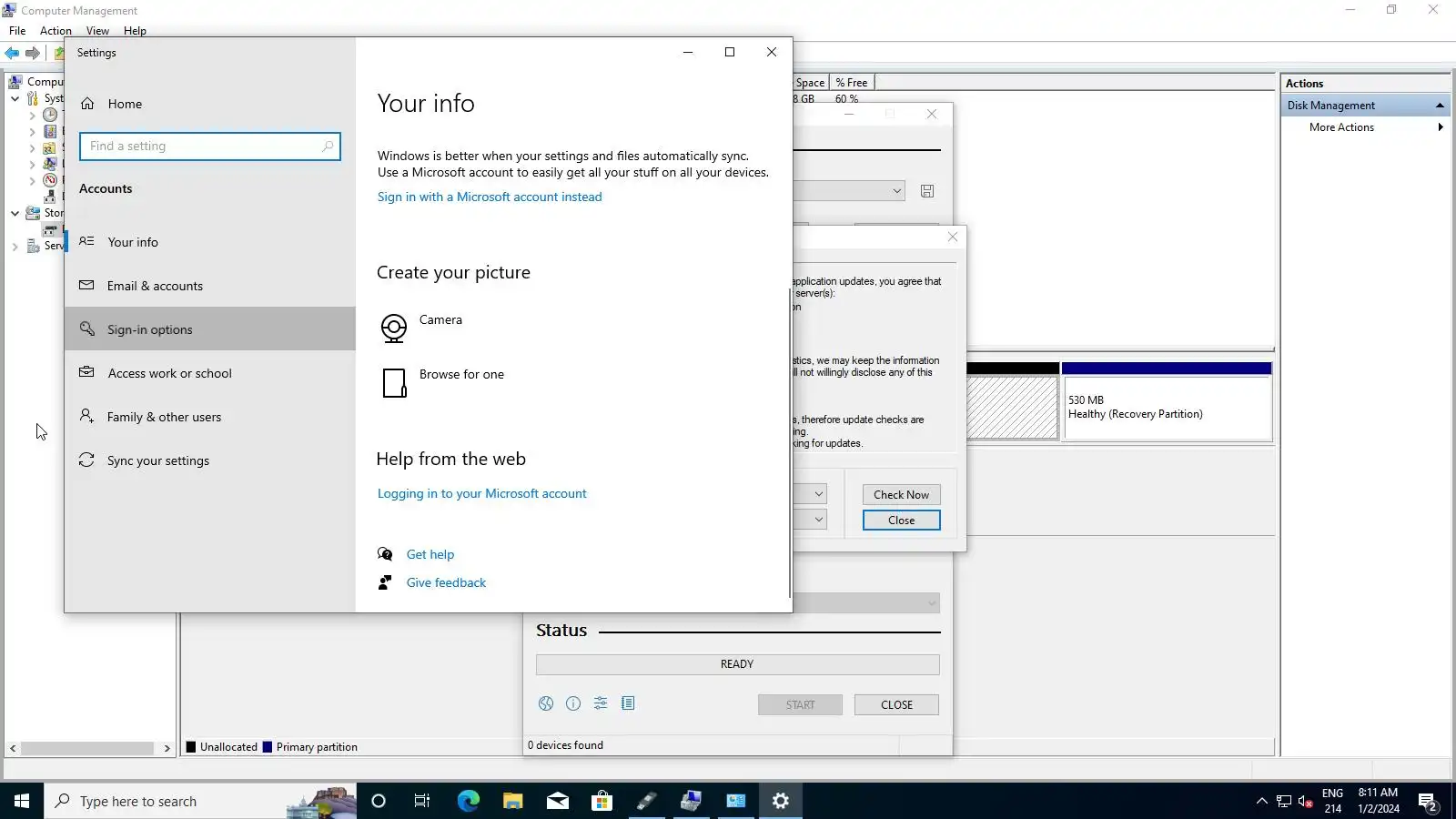Screen dimensions: 1456x819
Task: Click the Find a setting search box
Action: (x=210, y=146)
